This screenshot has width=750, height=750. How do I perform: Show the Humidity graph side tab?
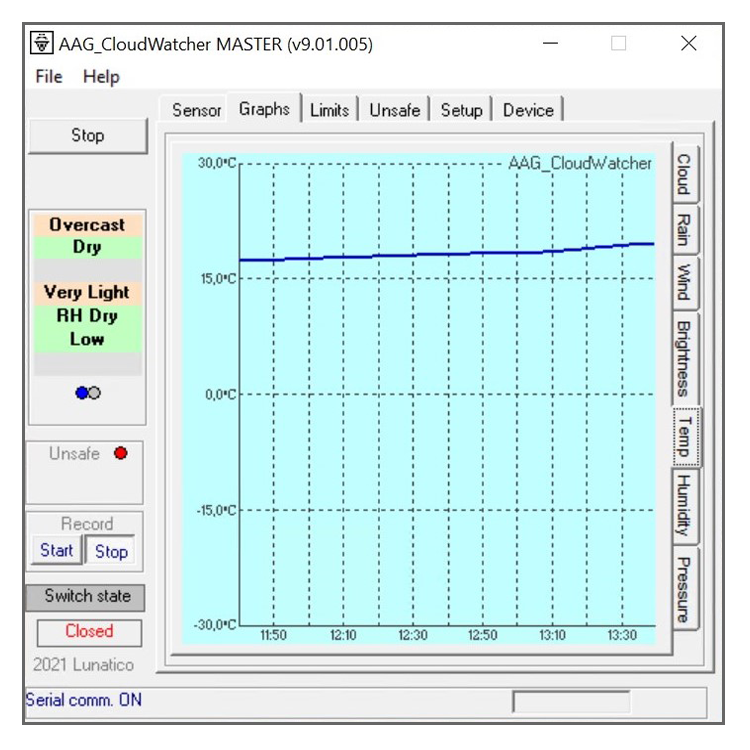point(684,506)
